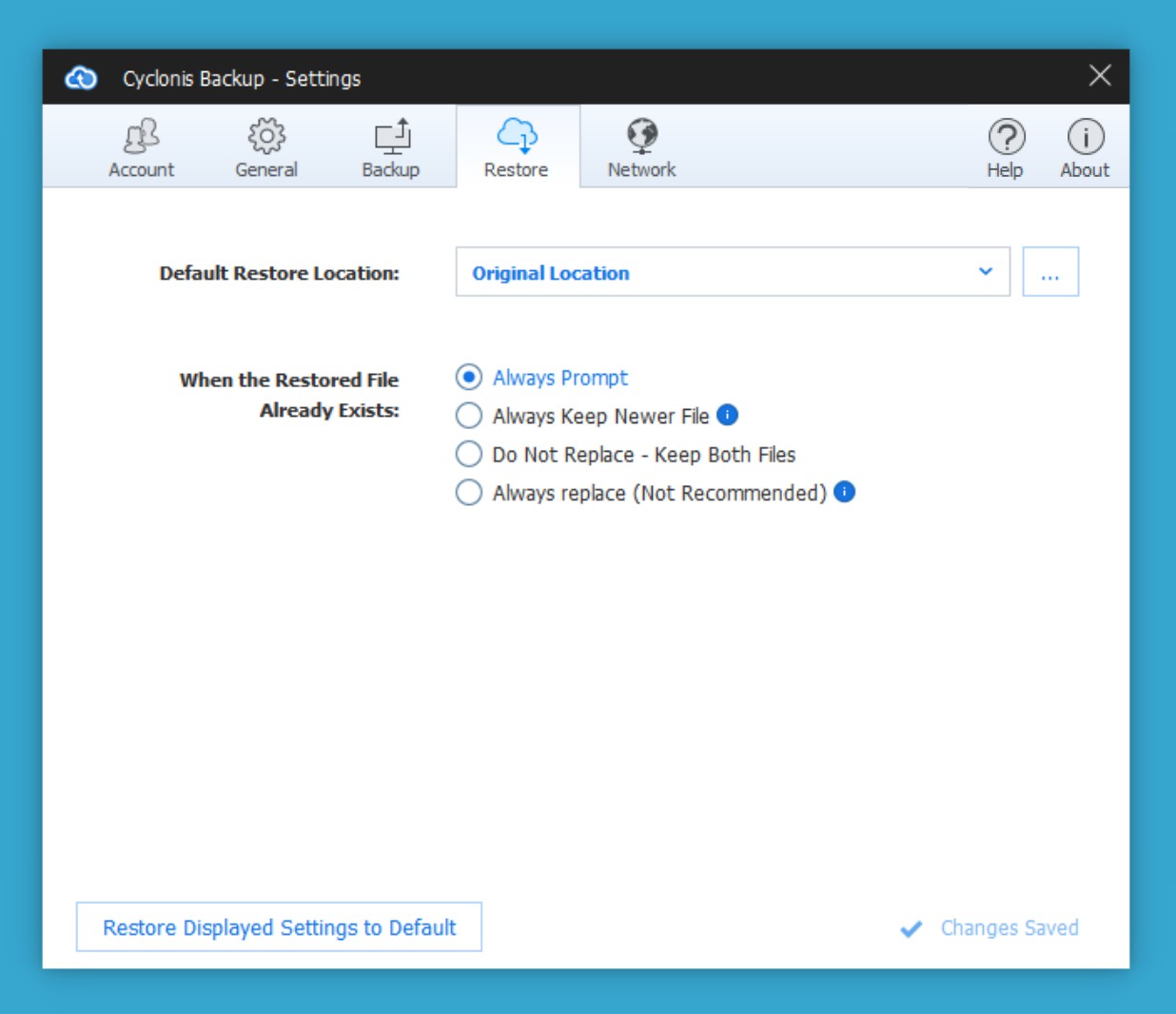The height and width of the screenshot is (1014, 1176).
Task: Click the Cyclonis Backup logo in title bar
Action: [x=81, y=78]
